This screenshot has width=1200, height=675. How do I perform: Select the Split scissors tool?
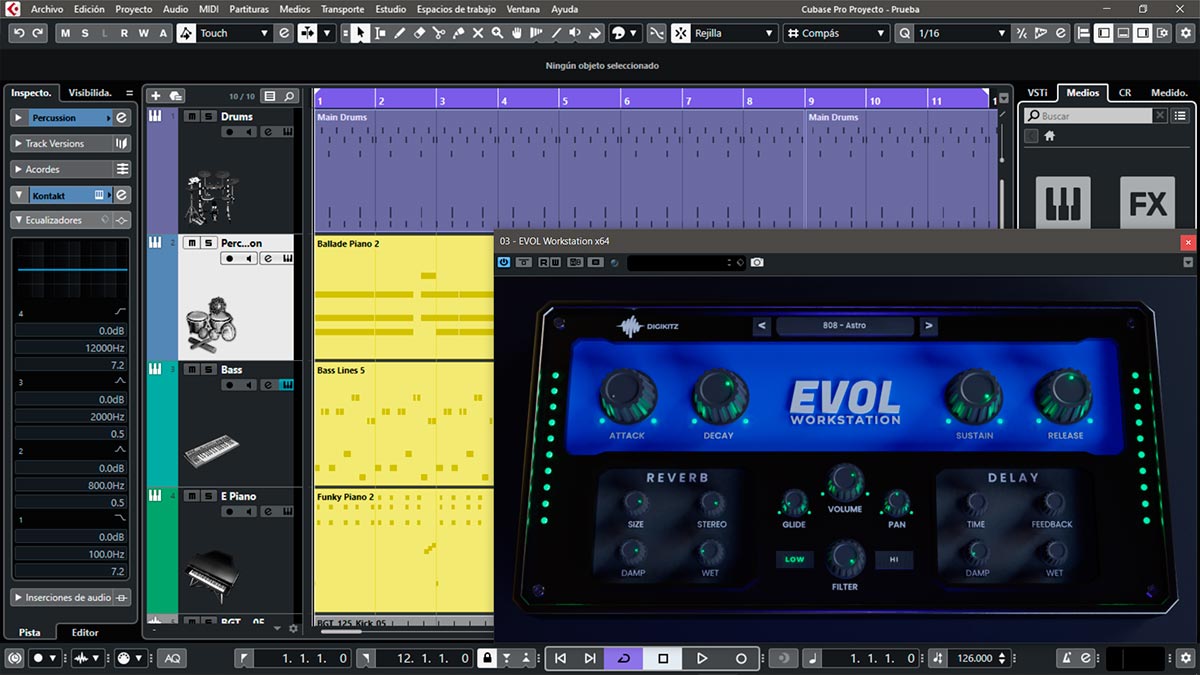coord(439,33)
